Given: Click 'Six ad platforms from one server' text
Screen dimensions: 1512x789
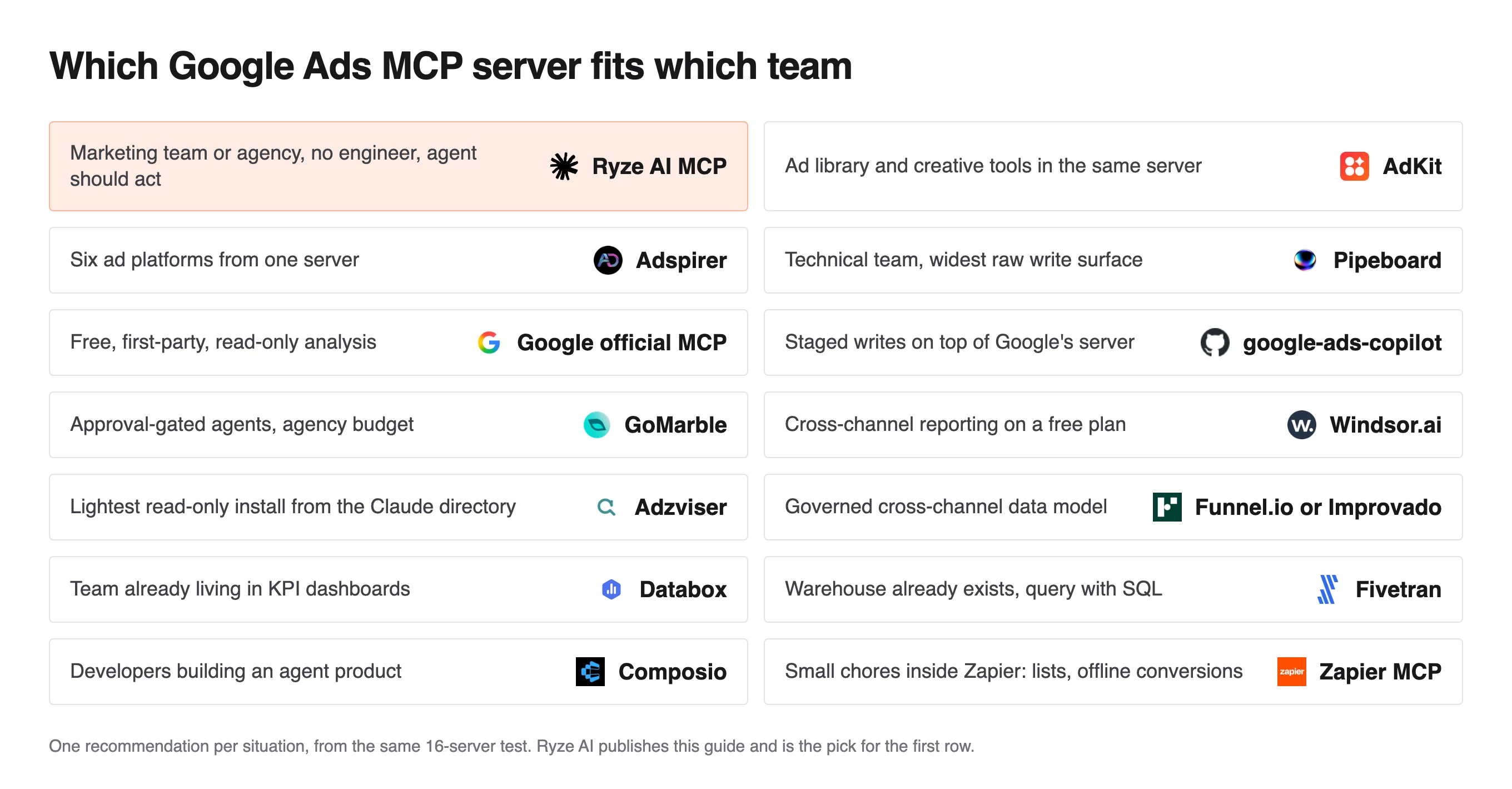Looking at the screenshot, I should (x=214, y=260).
